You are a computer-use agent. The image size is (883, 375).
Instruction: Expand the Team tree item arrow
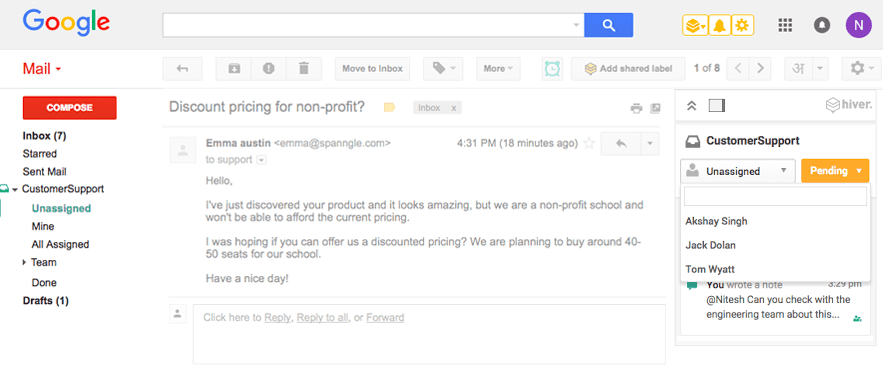click(x=24, y=262)
